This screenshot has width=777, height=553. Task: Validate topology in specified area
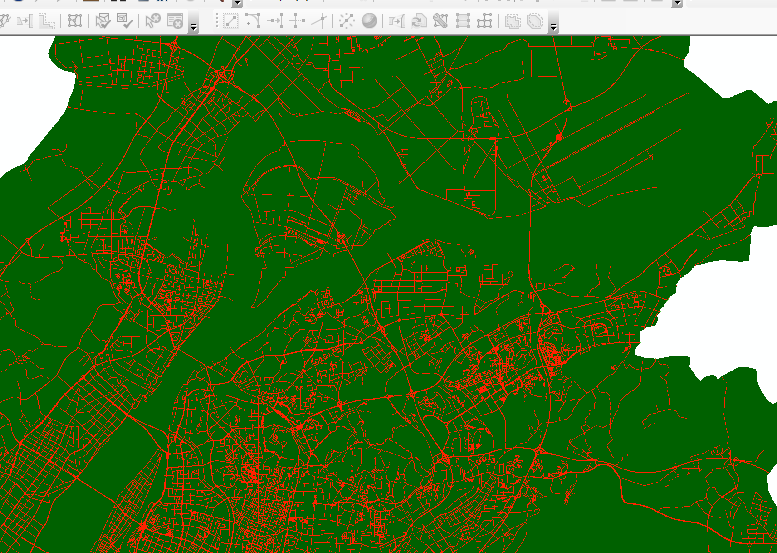(x=103, y=20)
